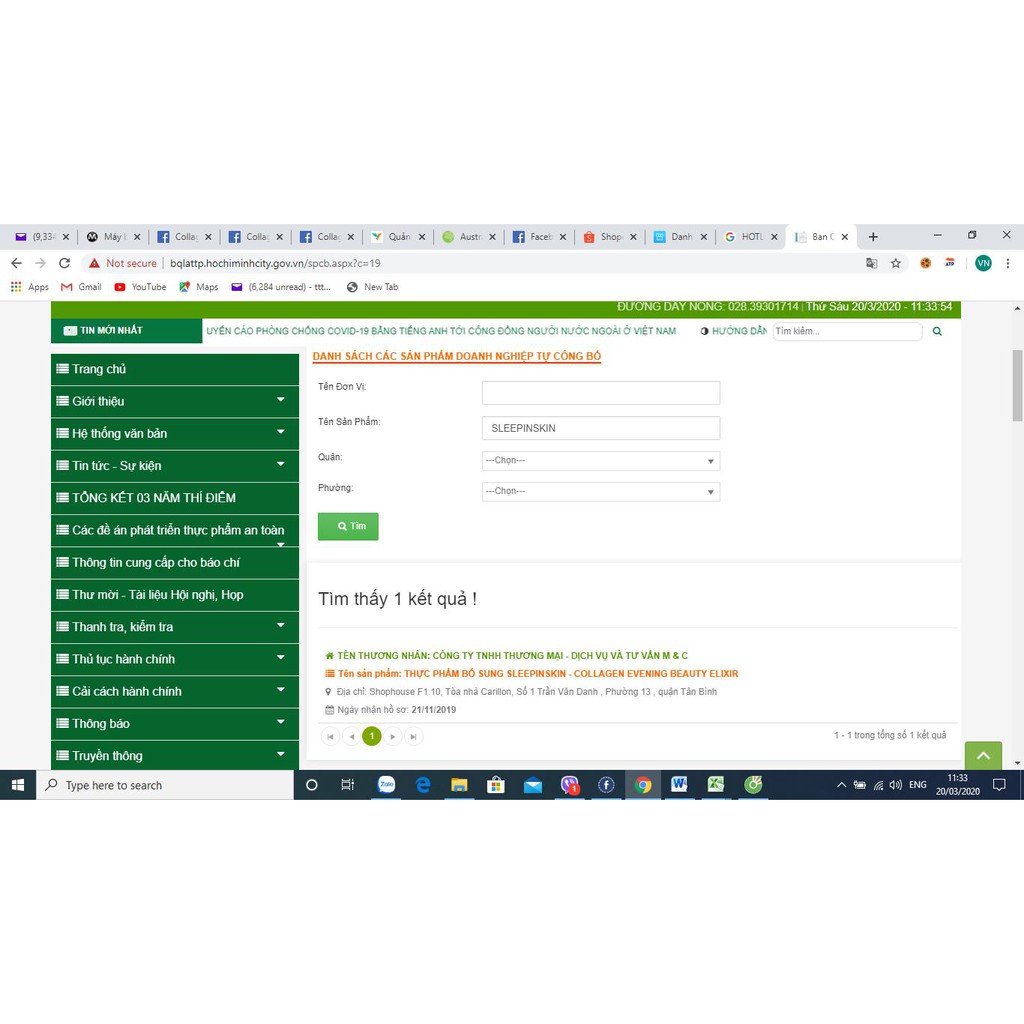Click the site Tìm kiếm search box
The width and height of the screenshot is (1024, 1024).
point(848,331)
